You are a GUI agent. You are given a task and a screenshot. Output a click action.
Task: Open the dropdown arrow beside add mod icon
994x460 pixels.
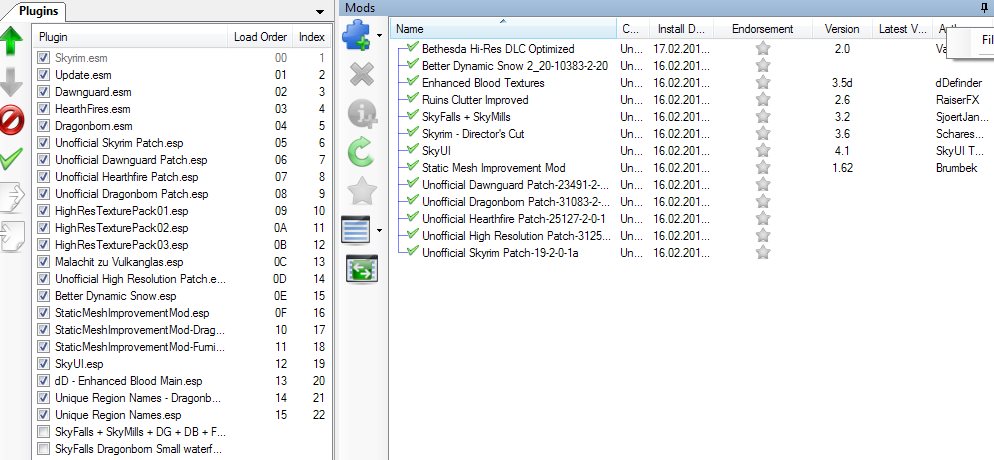pyautogui.click(x=380, y=38)
